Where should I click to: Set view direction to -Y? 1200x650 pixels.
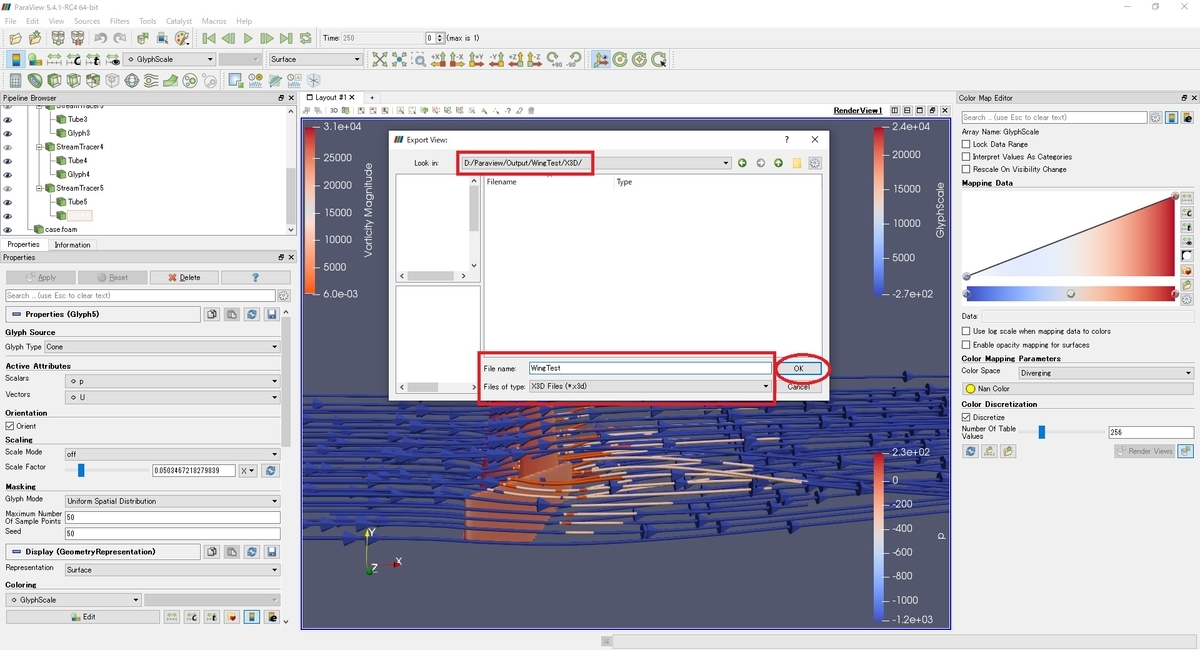click(495, 59)
